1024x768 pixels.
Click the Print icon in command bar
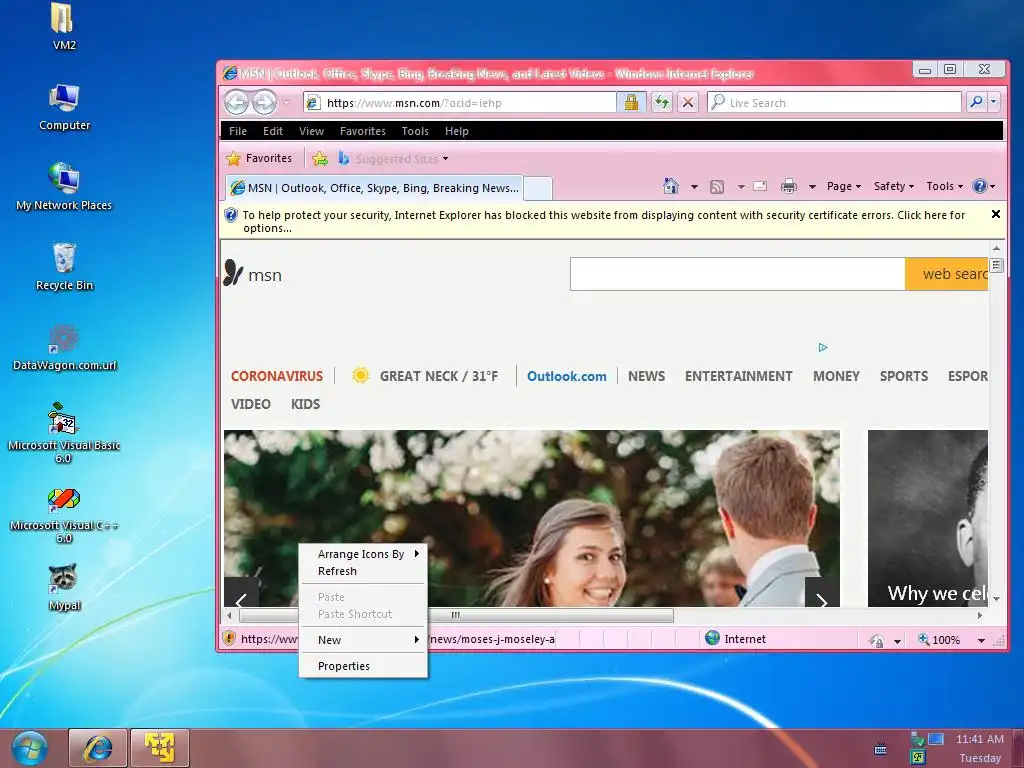point(789,187)
